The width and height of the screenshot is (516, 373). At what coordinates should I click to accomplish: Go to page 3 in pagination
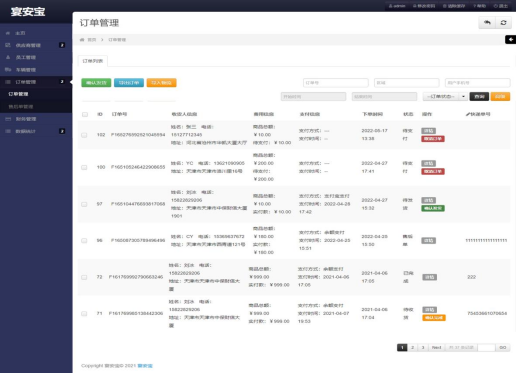(x=423, y=347)
